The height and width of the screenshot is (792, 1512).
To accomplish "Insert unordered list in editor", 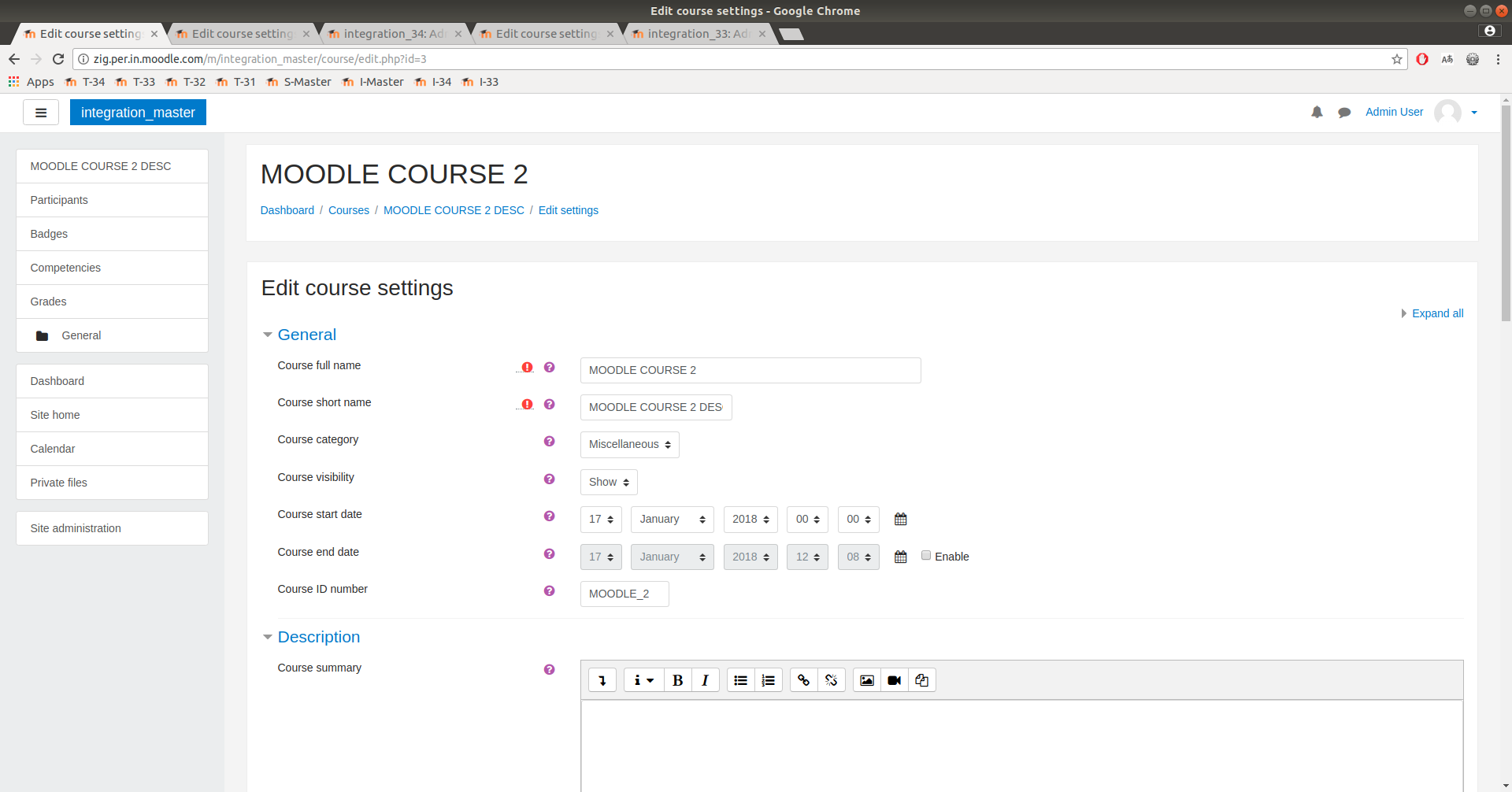I will pos(741,680).
